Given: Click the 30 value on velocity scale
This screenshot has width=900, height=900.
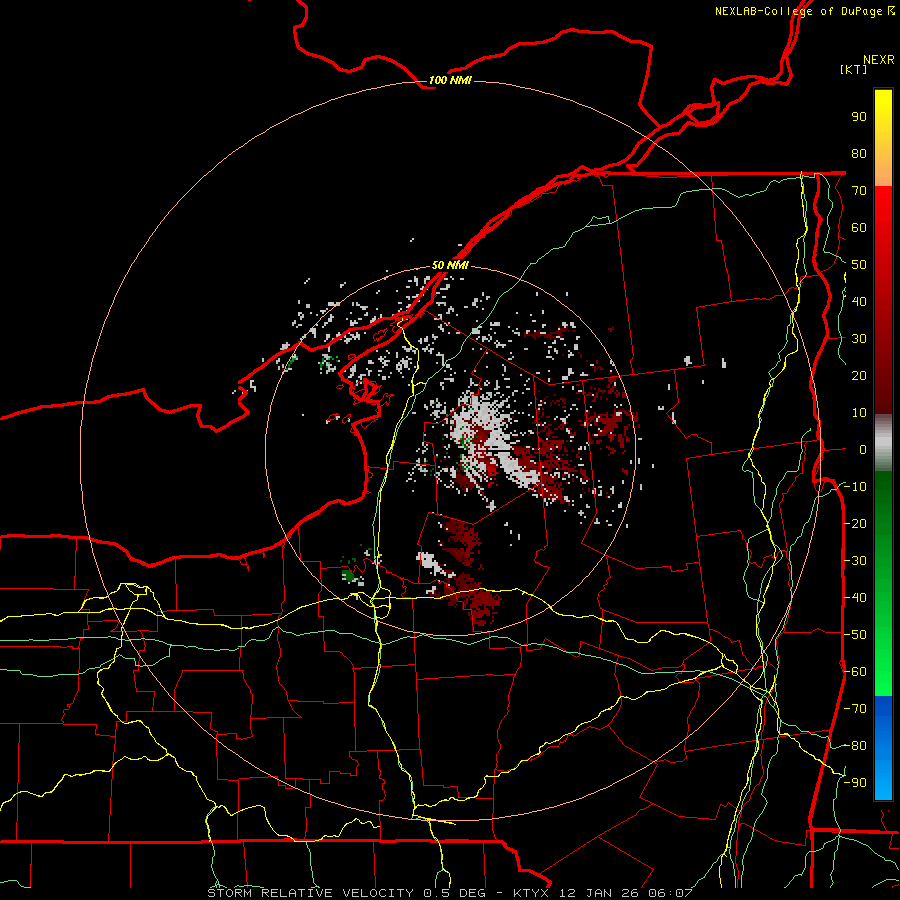Looking at the screenshot, I should (x=859, y=339).
